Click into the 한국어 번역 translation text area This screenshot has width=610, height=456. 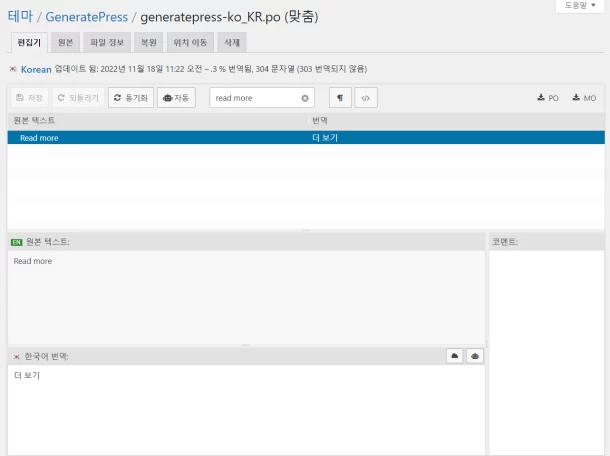click(246, 410)
